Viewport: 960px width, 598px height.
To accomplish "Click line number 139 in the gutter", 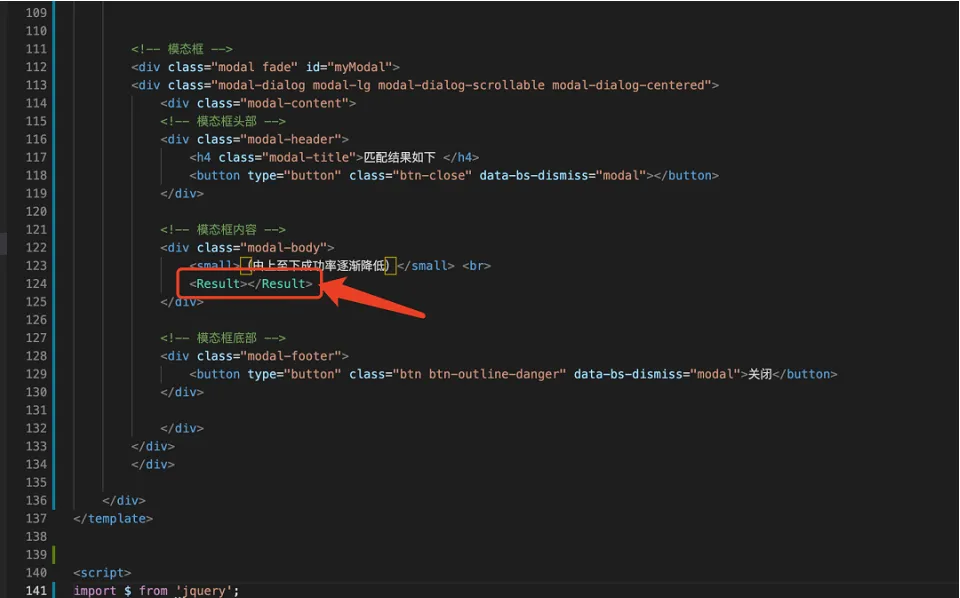I will tap(36, 555).
